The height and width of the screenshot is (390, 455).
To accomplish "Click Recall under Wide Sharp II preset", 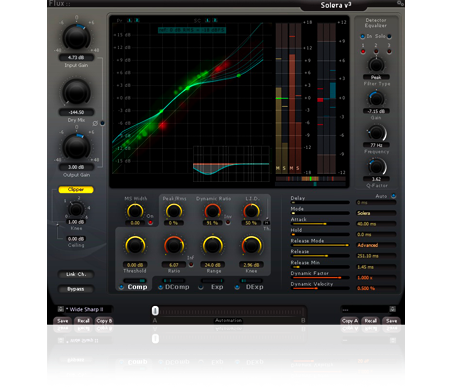I will pos(83,321).
